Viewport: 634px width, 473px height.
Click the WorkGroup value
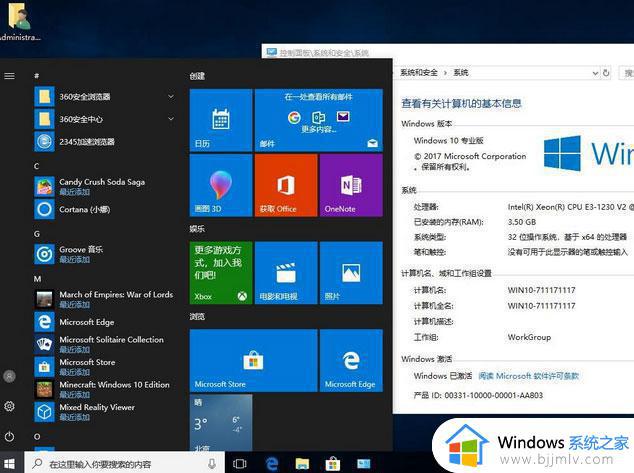529,337
